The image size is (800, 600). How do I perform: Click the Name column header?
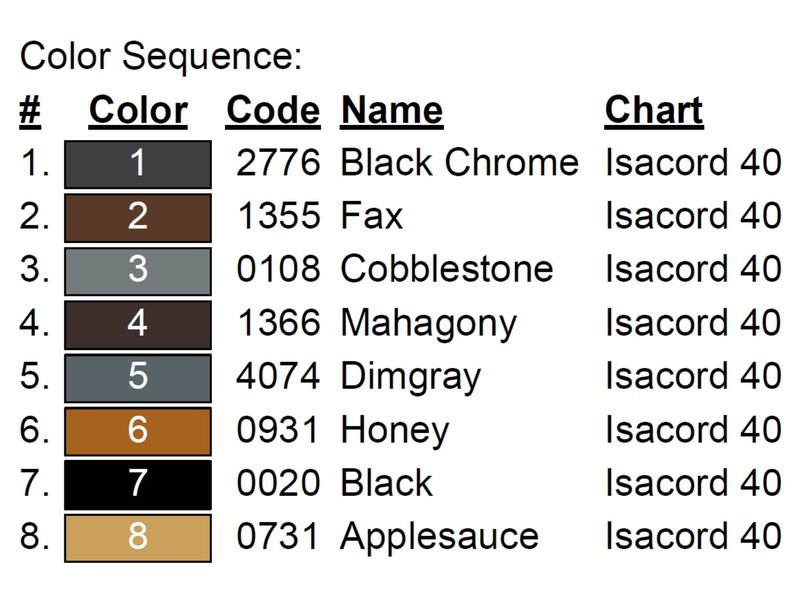[392, 110]
